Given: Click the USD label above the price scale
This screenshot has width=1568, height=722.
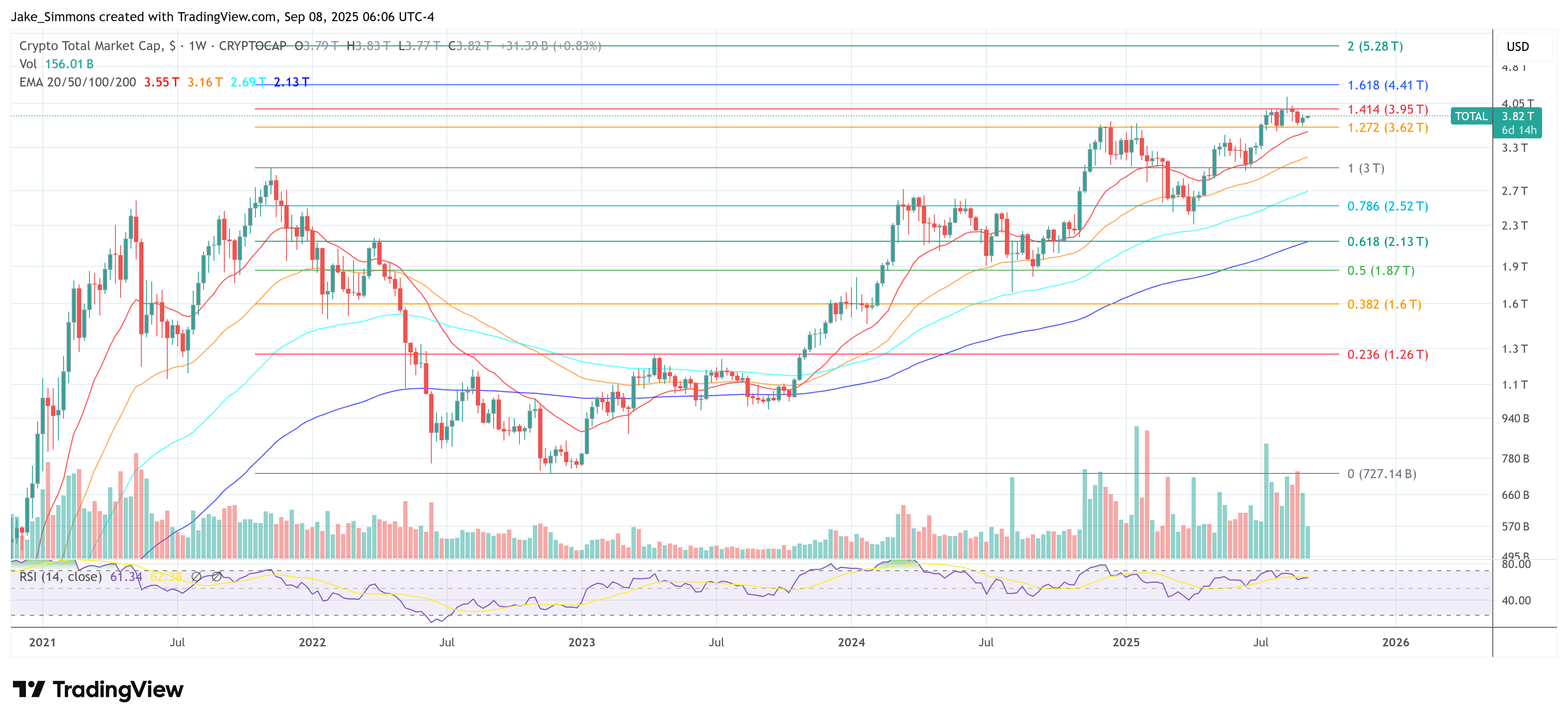Looking at the screenshot, I should tap(1519, 46).
